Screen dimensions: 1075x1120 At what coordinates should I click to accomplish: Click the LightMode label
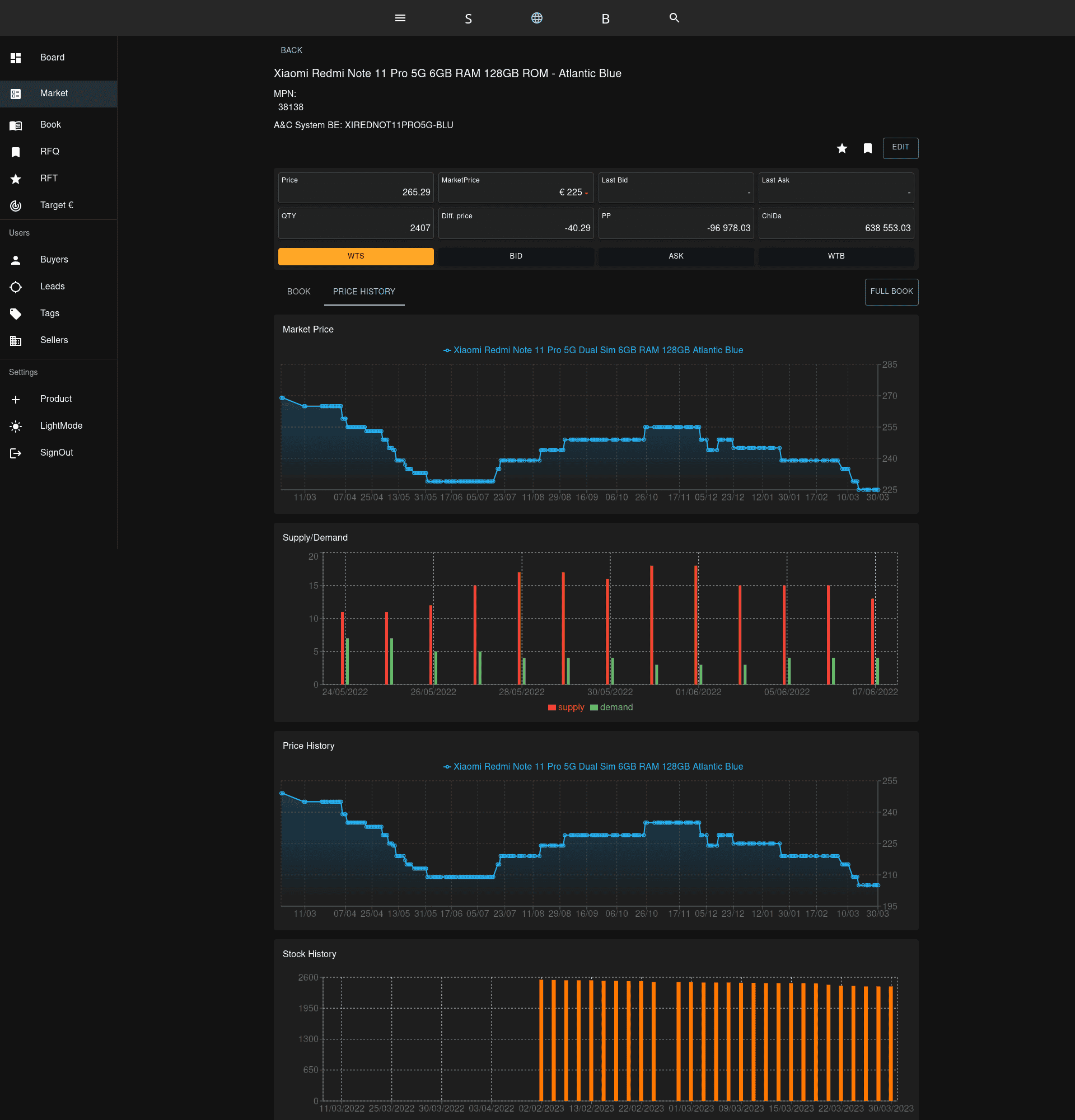pos(61,426)
